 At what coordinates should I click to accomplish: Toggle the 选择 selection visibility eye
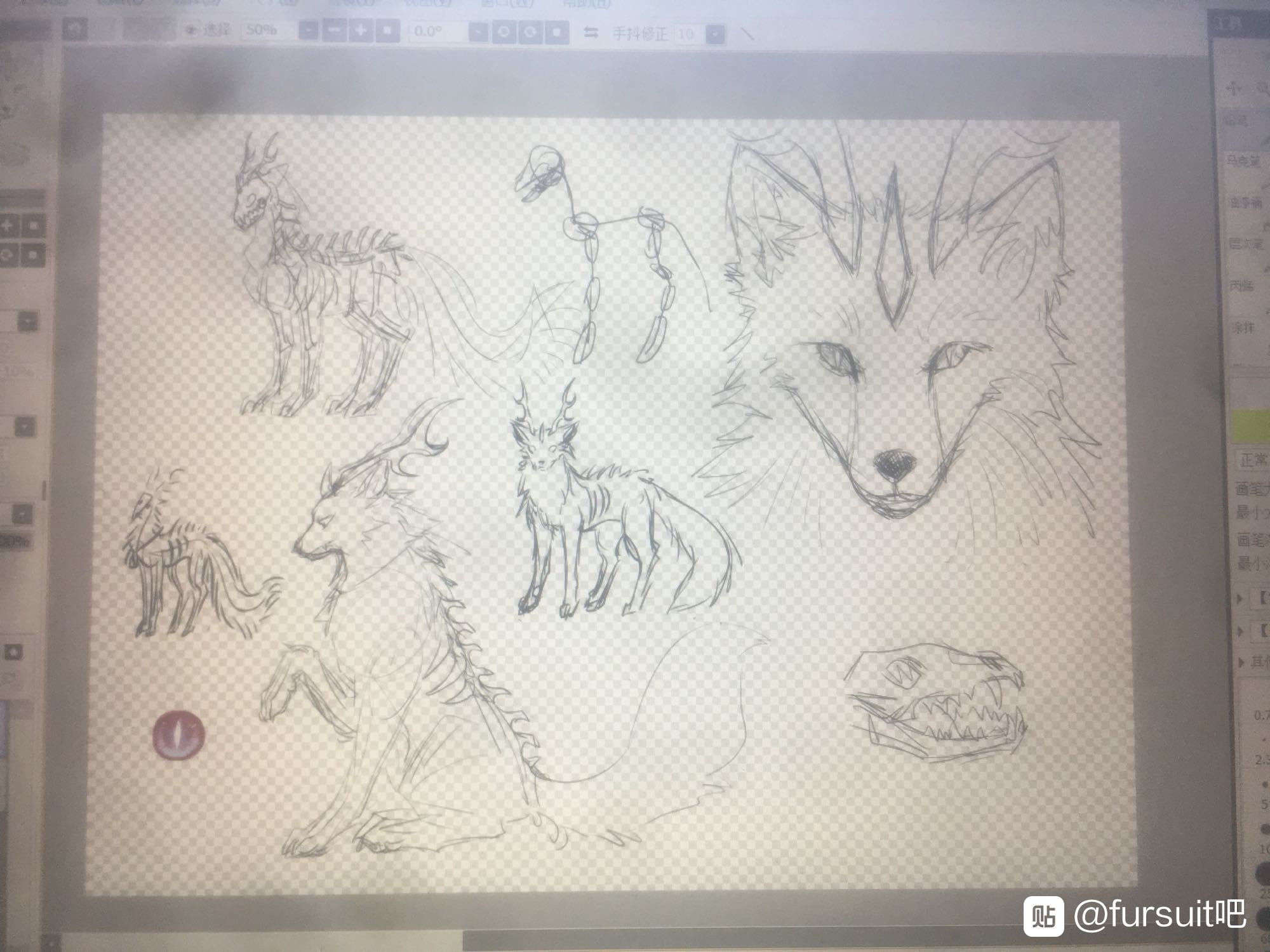pos(191,30)
